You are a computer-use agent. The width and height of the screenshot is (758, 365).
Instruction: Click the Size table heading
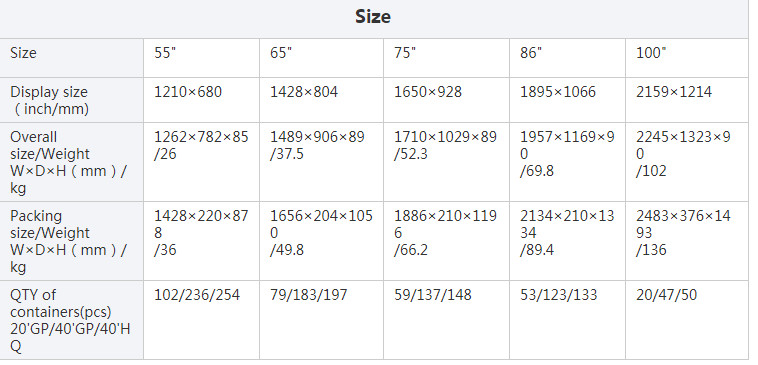[373, 17]
